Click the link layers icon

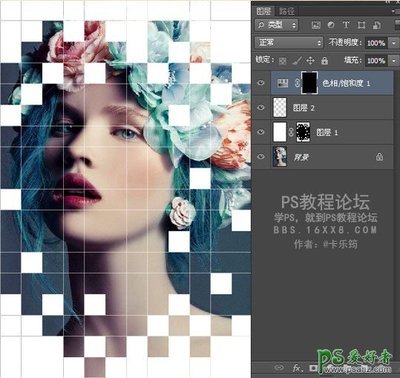coord(279,368)
